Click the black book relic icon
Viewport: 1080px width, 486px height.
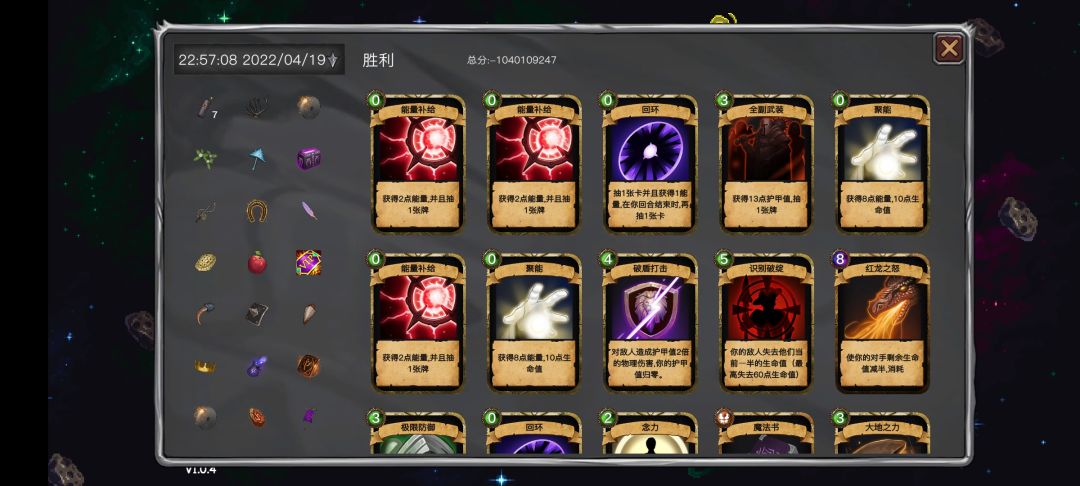pyautogui.click(x=256, y=314)
